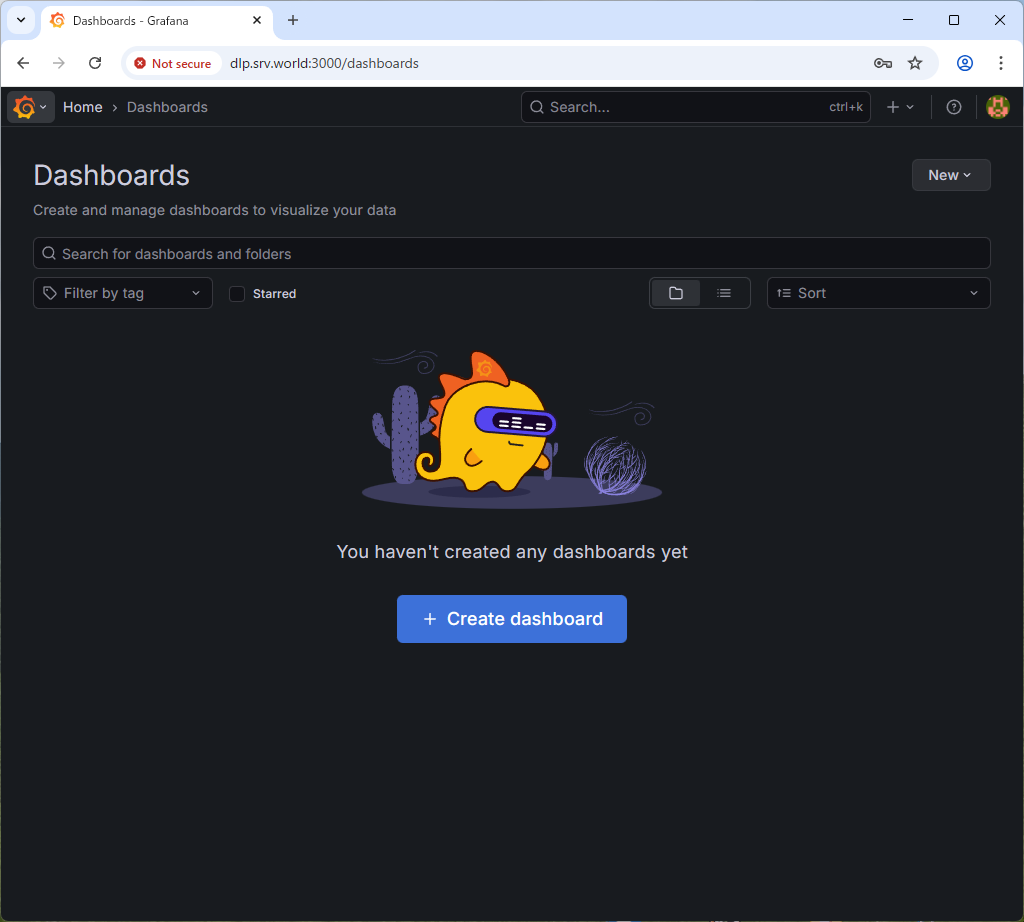The width and height of the screenshot is (1024, 922).
Task: Bookmark this page with star icon
Action: click(915, 63)
